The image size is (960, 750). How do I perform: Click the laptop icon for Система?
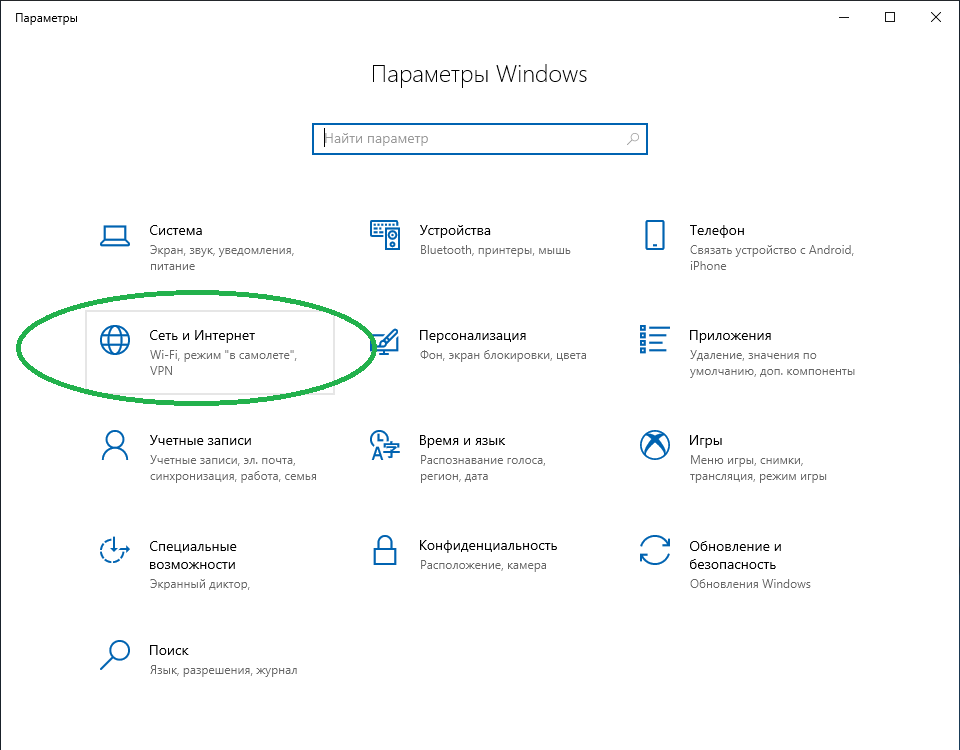pos(114,236)
